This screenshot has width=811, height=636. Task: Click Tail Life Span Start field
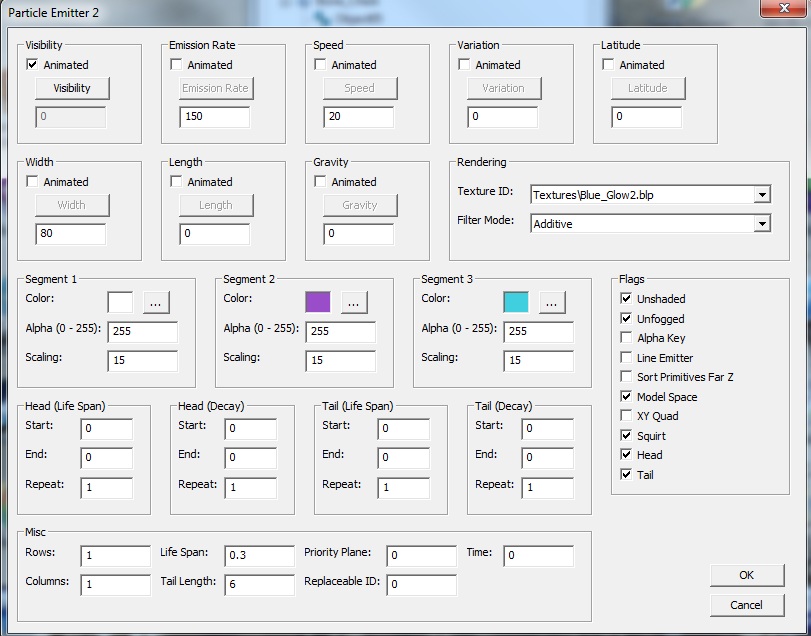(404, 429)
